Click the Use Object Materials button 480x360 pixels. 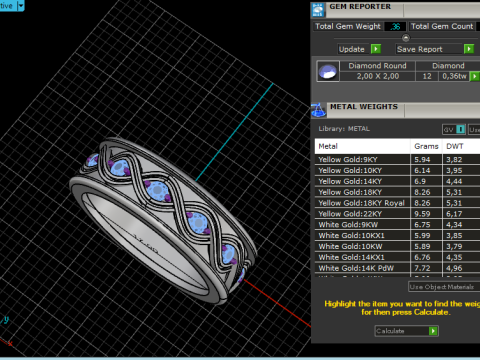[x=444, y=287]
